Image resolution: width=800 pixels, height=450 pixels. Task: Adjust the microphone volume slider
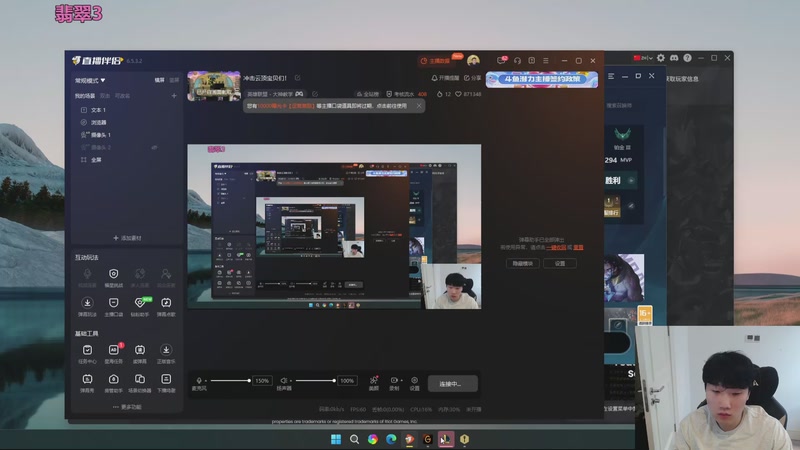230,381
